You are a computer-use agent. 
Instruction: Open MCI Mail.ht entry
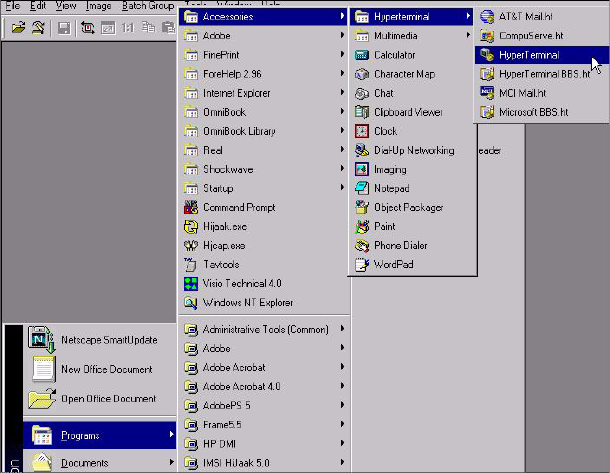[541, 93]
